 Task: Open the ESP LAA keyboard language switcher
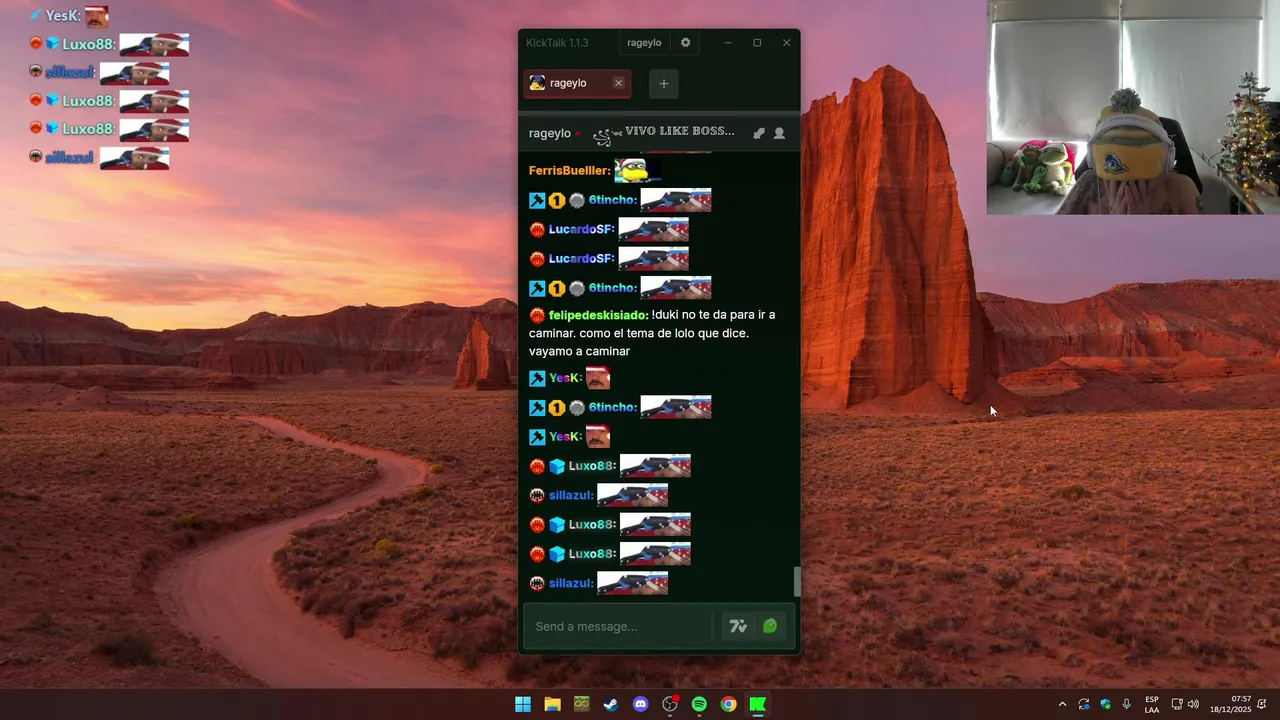[x=1152, y=704]
